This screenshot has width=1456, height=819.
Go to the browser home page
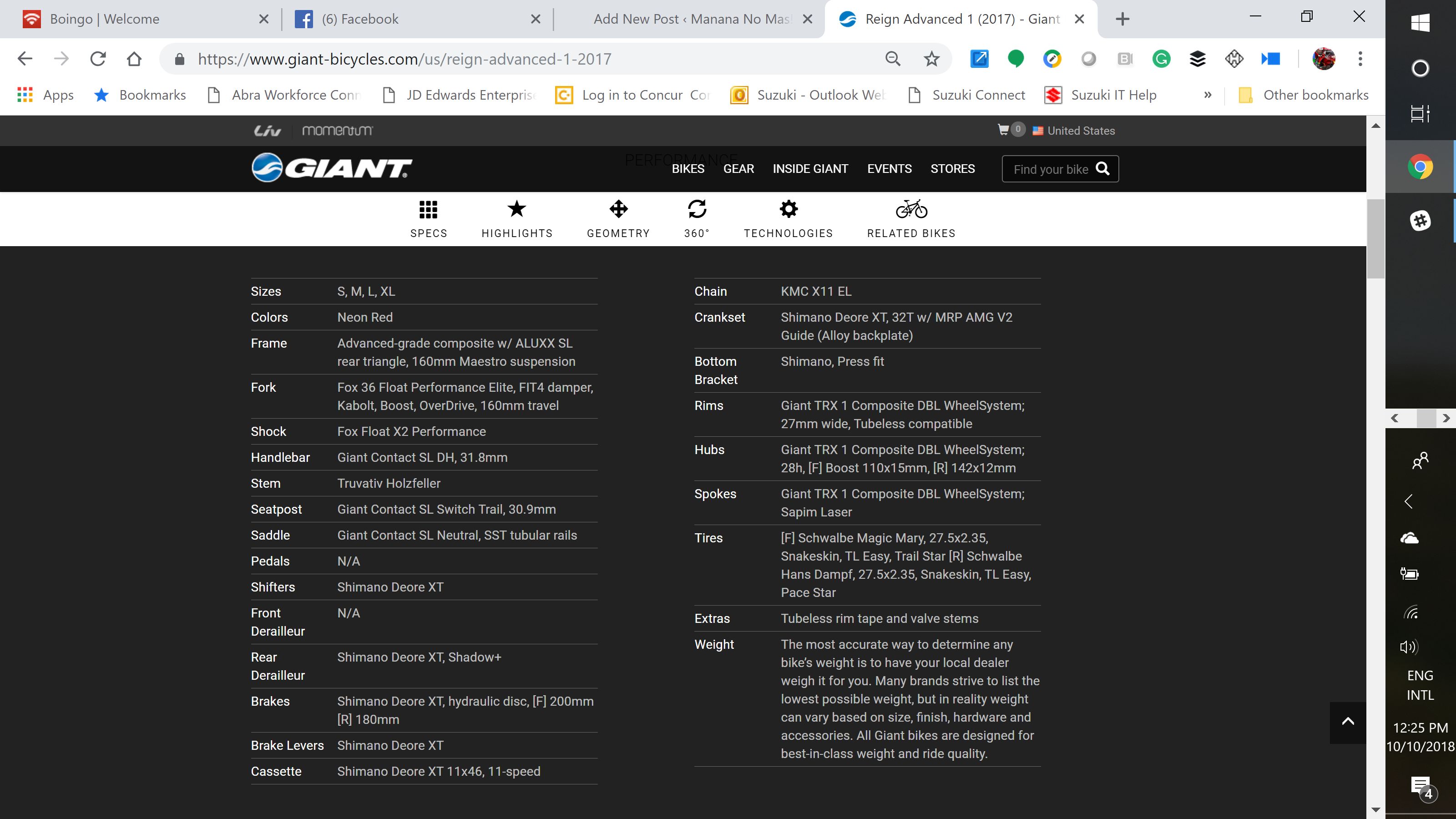click(x=134, y=59)
